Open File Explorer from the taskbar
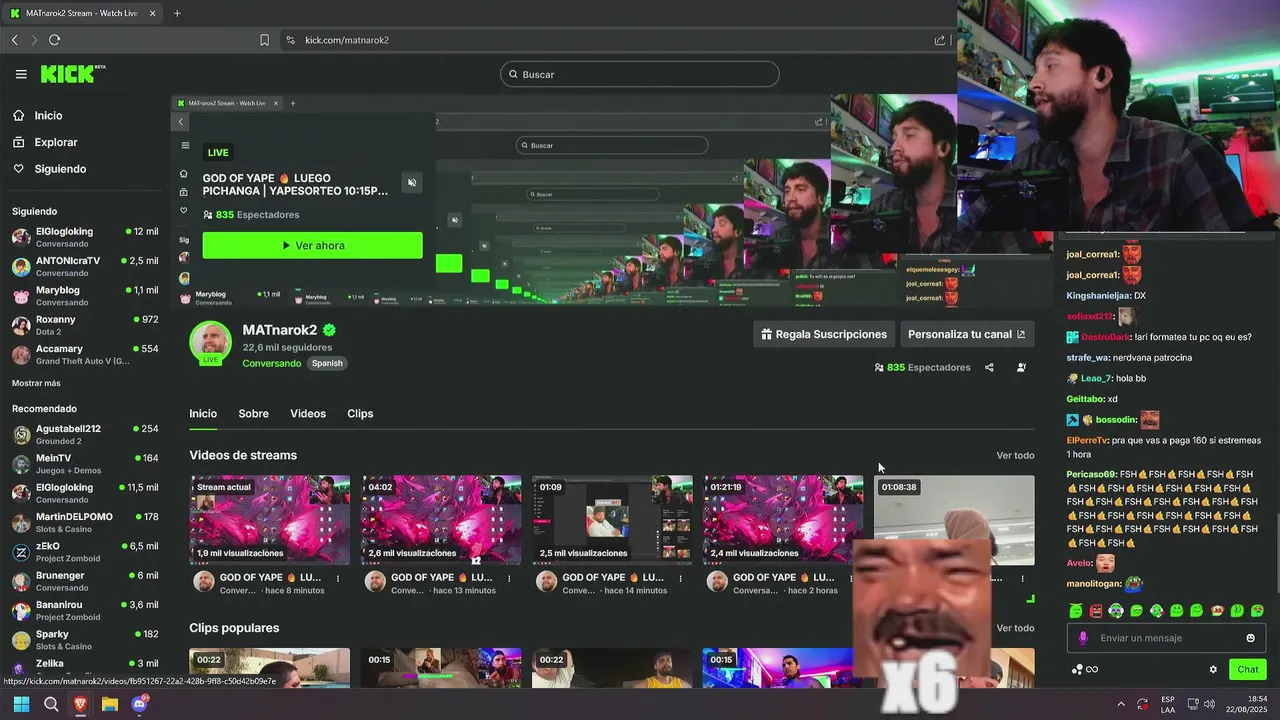Image resolution: width=1280 pixels, height=720 pixels. [x=110, y=704]
